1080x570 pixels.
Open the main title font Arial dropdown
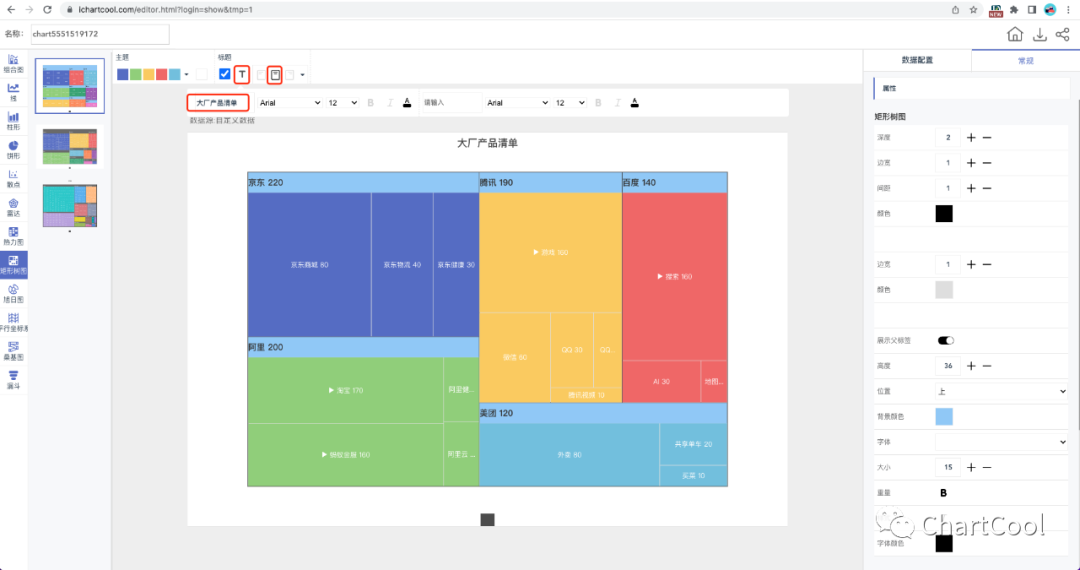pyautogui.click(x=290, y=103)
